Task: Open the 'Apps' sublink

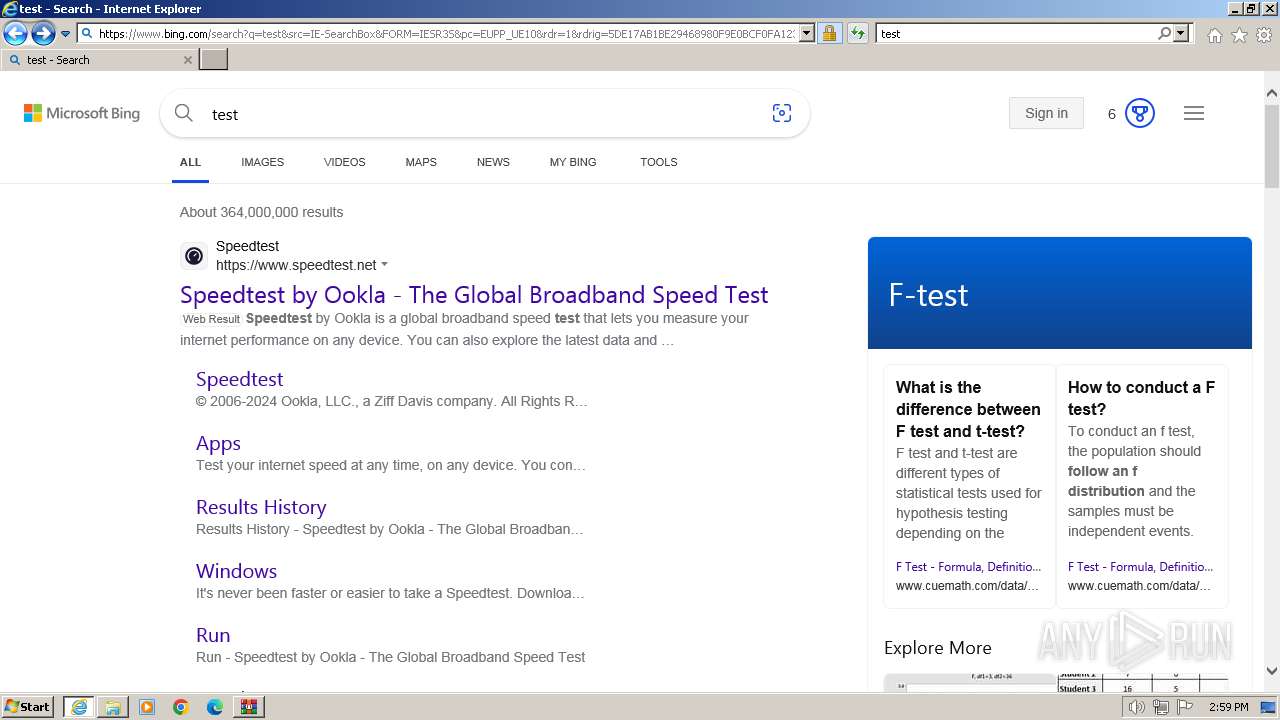Action: tap(218, 443)
